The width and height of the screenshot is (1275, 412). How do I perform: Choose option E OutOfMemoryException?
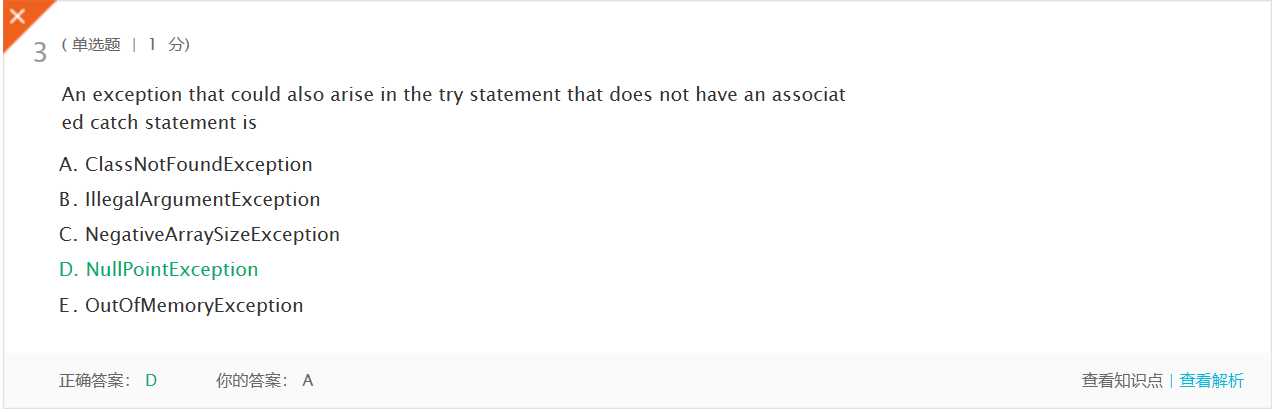point(181,305)
